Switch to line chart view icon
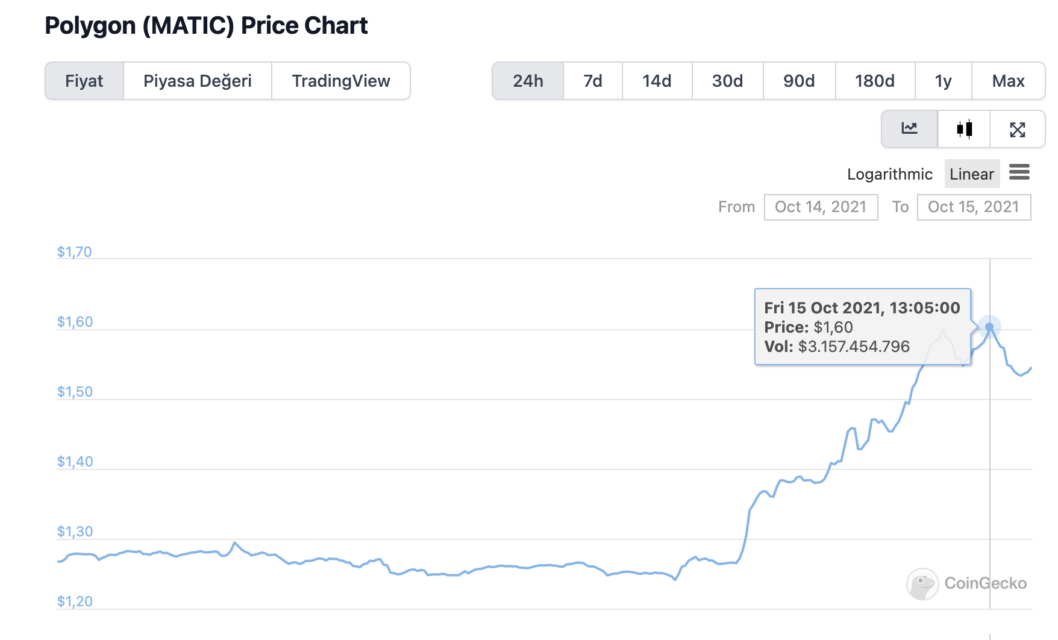The image size is (1058, 640). tap(909, 129)
